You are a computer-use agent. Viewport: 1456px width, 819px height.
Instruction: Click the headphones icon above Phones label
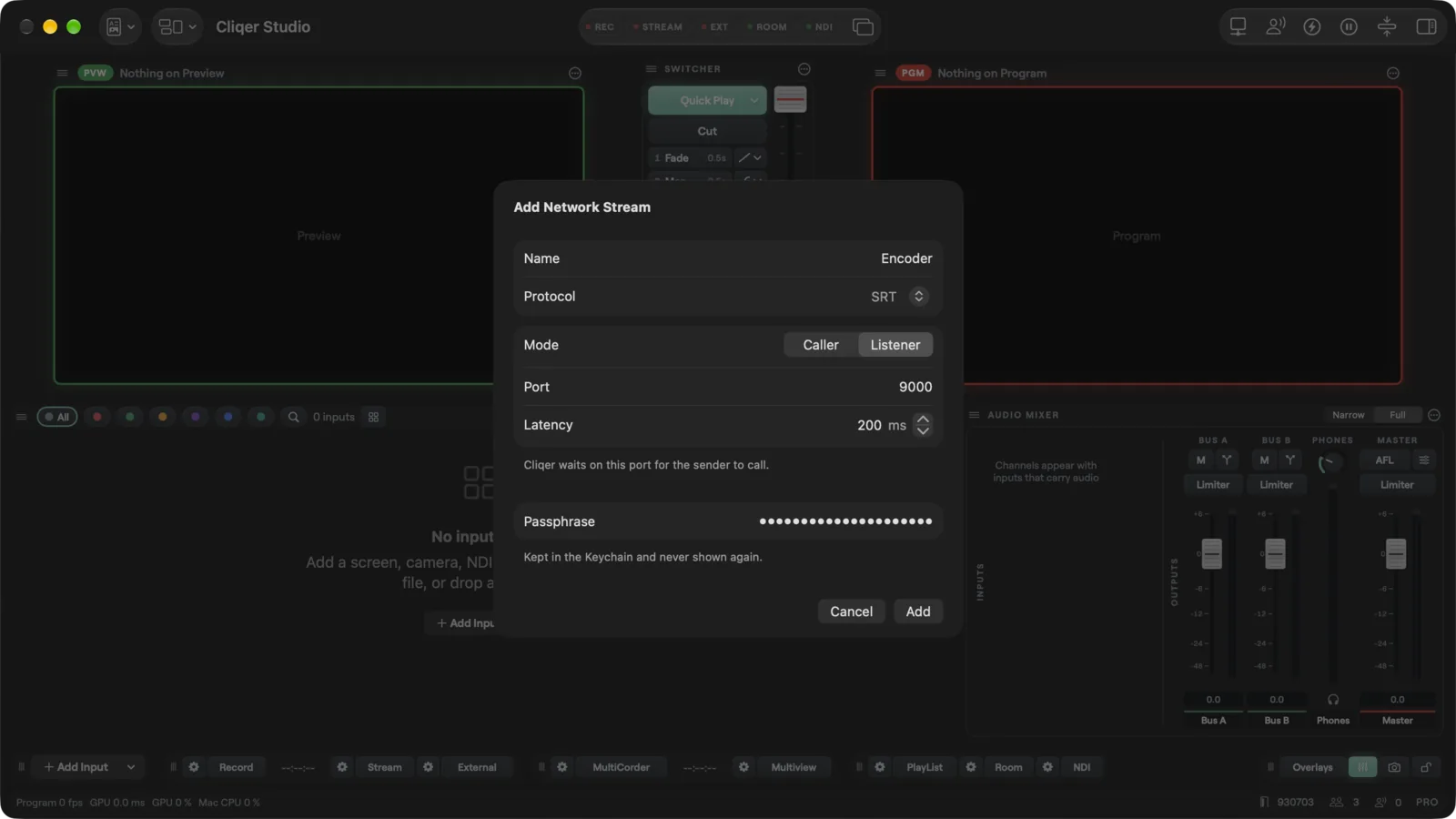tap(1333, 700)
